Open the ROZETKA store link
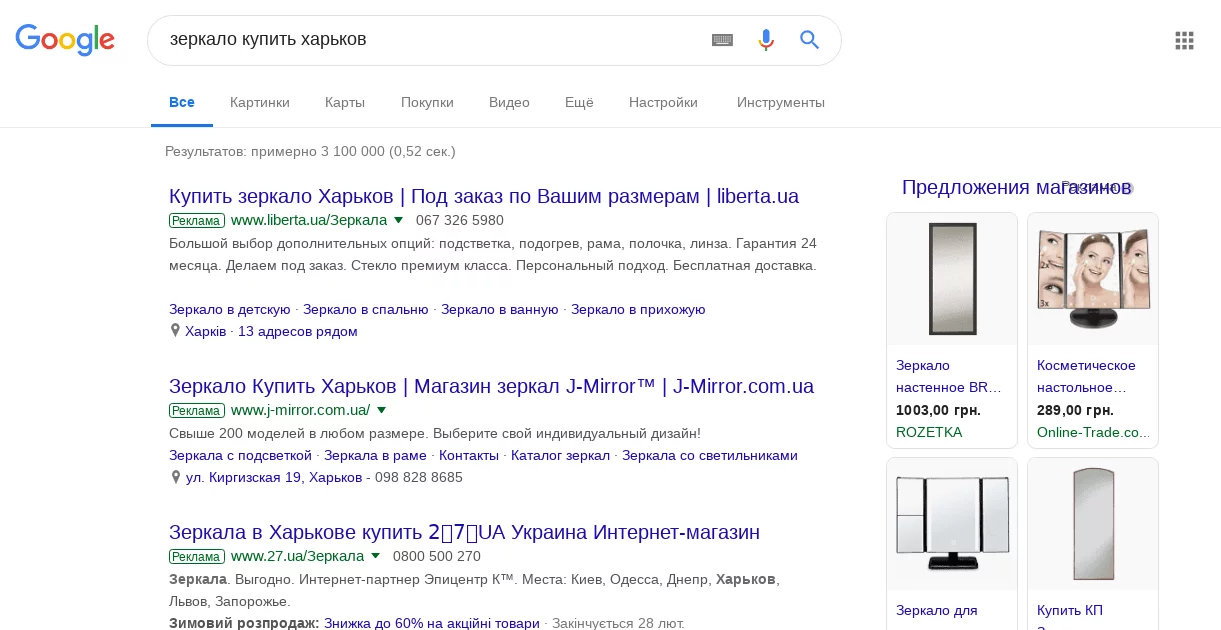The width and height of the screenshot is (1221, 630). (x=929, y=432)
